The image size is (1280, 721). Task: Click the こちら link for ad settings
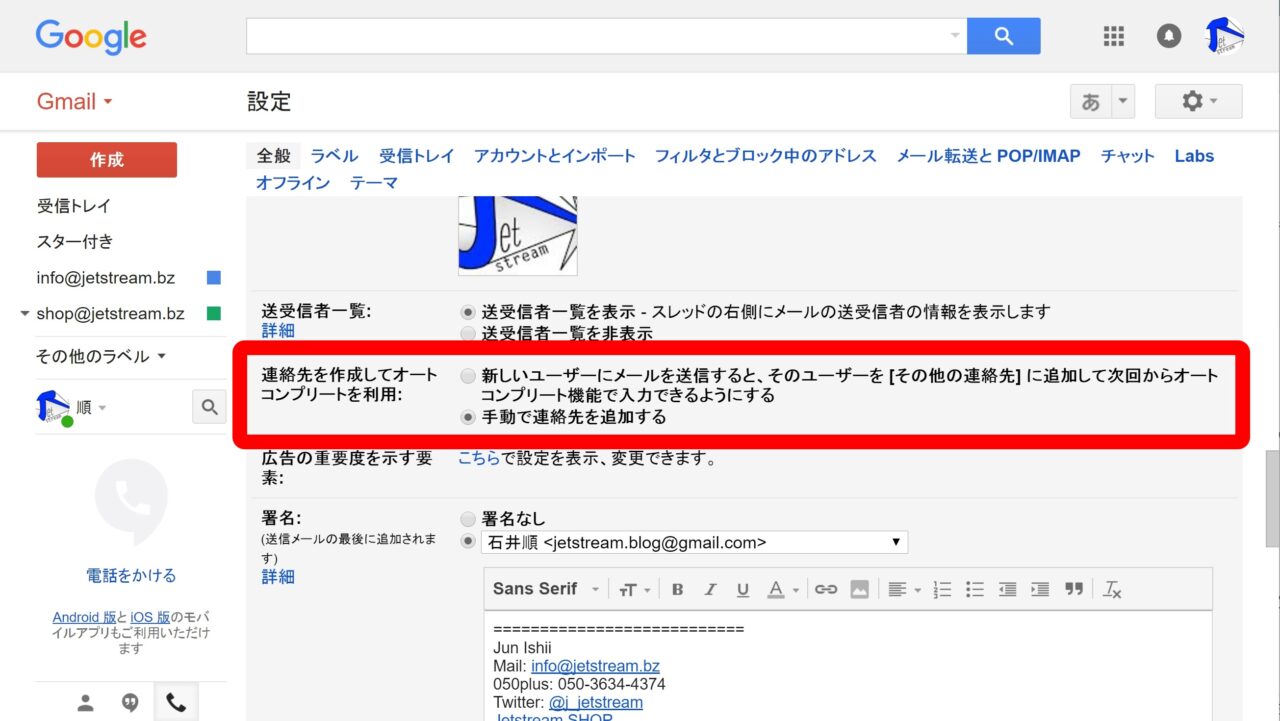coord(479,459)
